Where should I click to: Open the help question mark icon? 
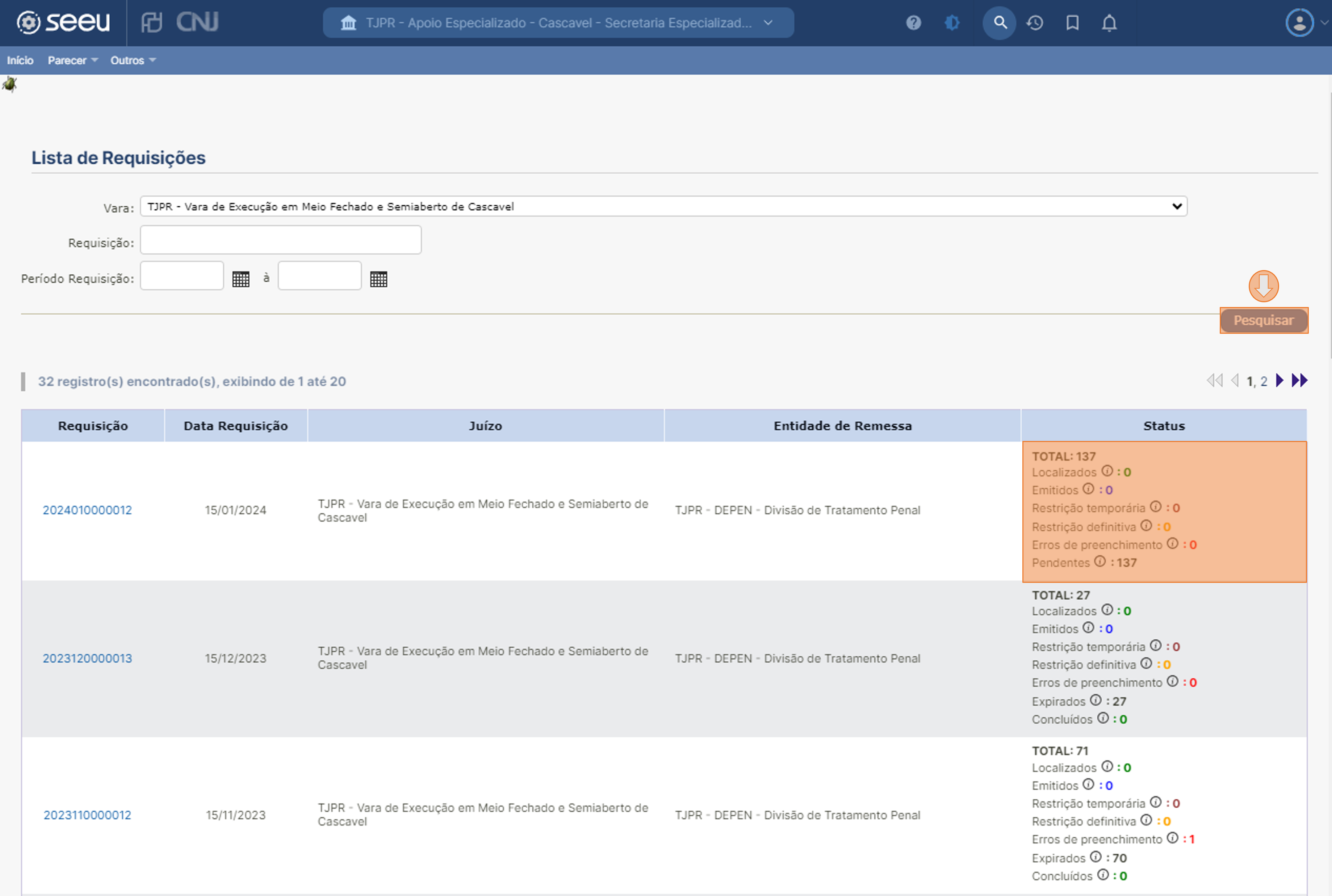[914, 23]
